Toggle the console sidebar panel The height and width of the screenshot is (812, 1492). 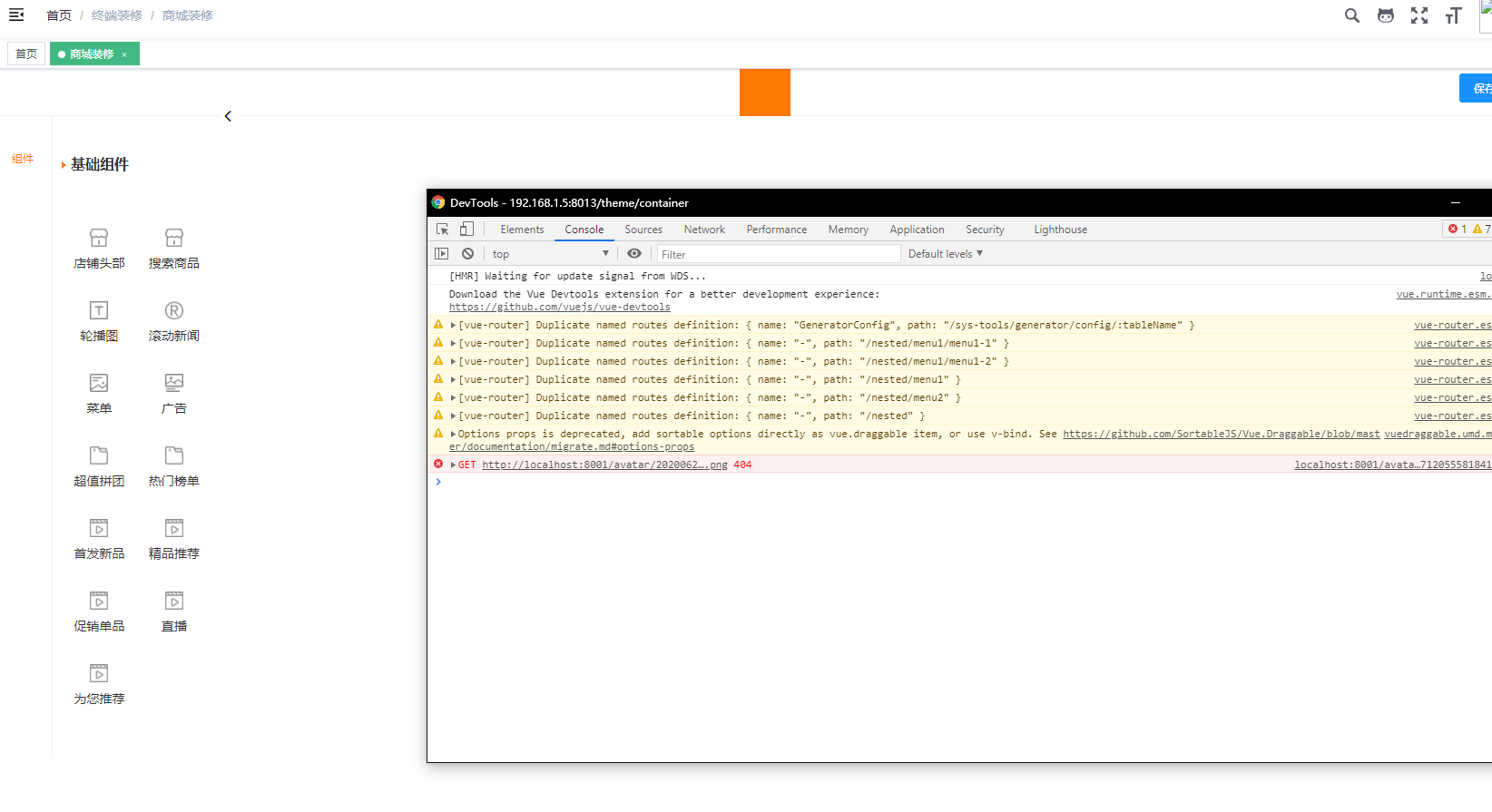click(x=442, y=254)
